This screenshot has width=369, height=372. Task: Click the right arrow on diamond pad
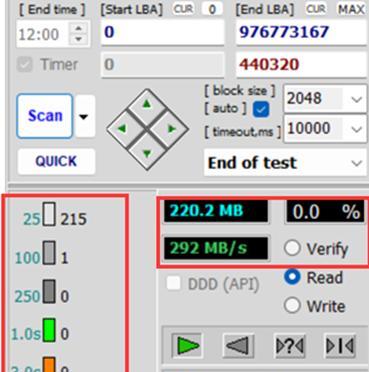(x=171, y=129)
